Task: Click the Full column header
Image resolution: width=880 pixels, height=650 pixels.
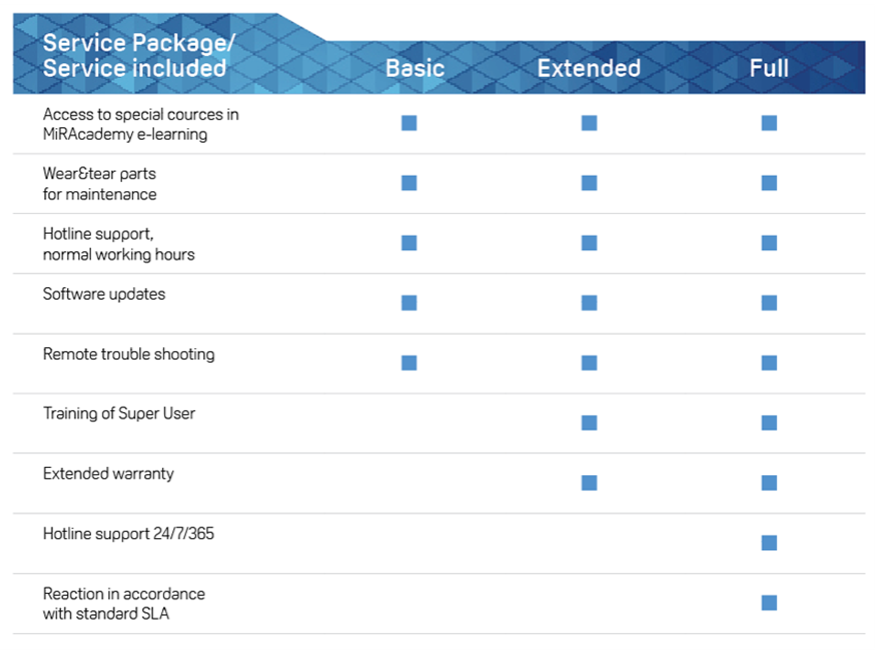Action: [x=769, y=68]
